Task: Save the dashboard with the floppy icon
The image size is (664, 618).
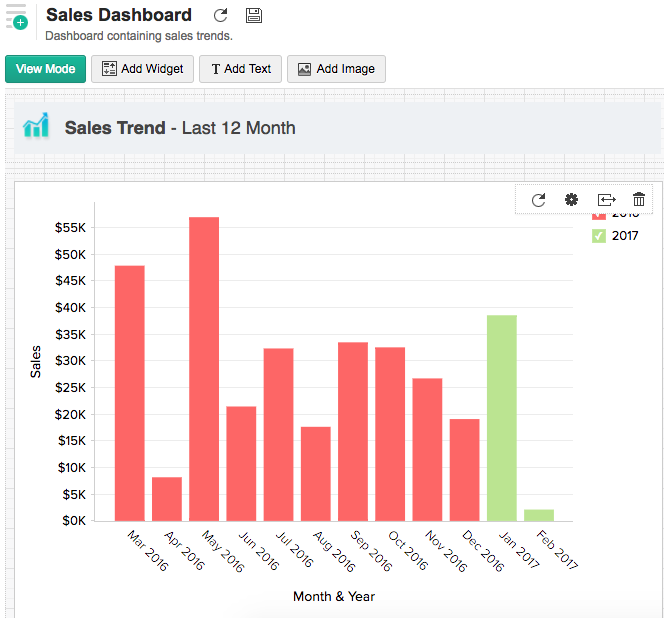Action: point(253,15)
